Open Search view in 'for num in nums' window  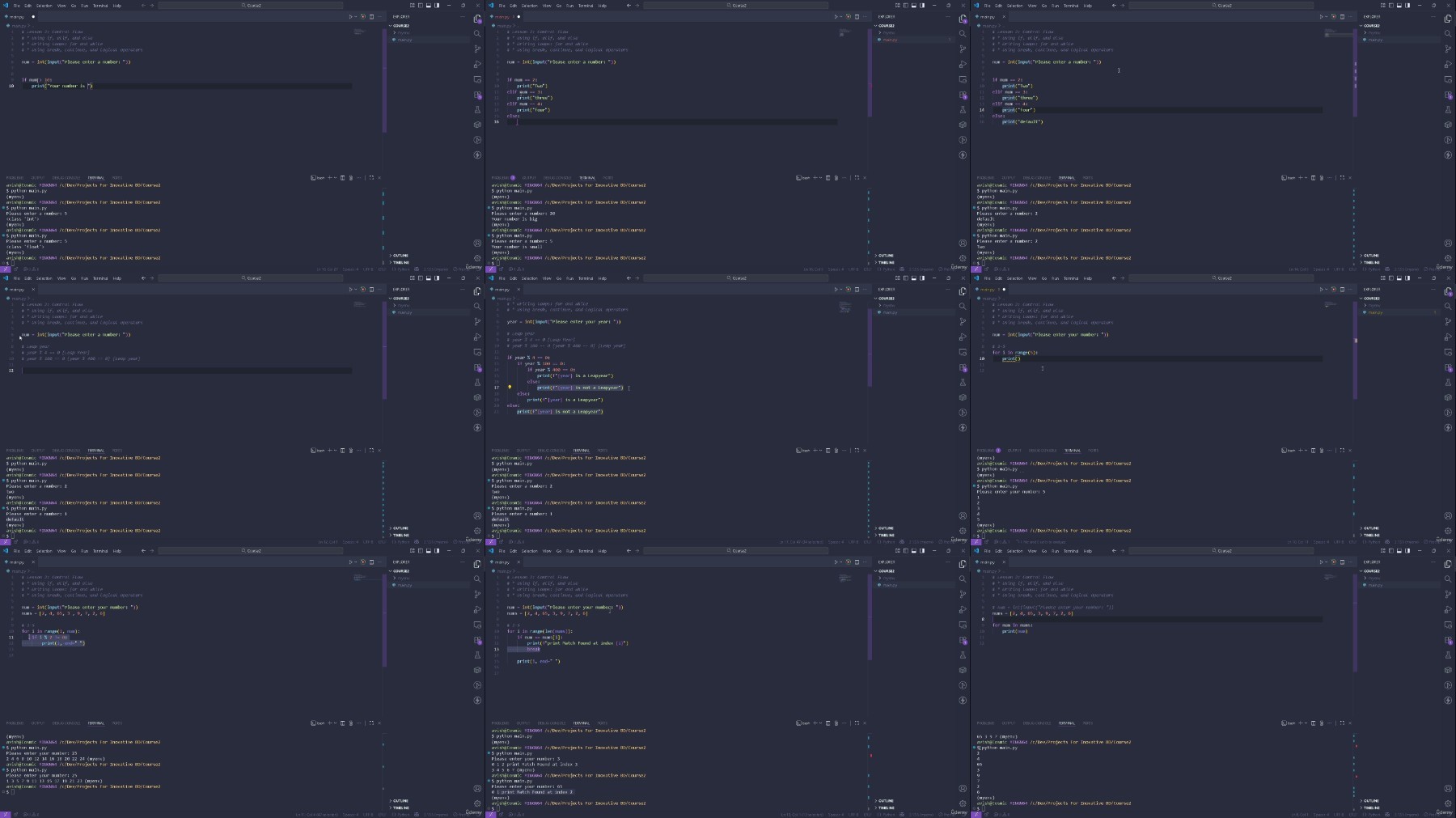click(1448, 579)
